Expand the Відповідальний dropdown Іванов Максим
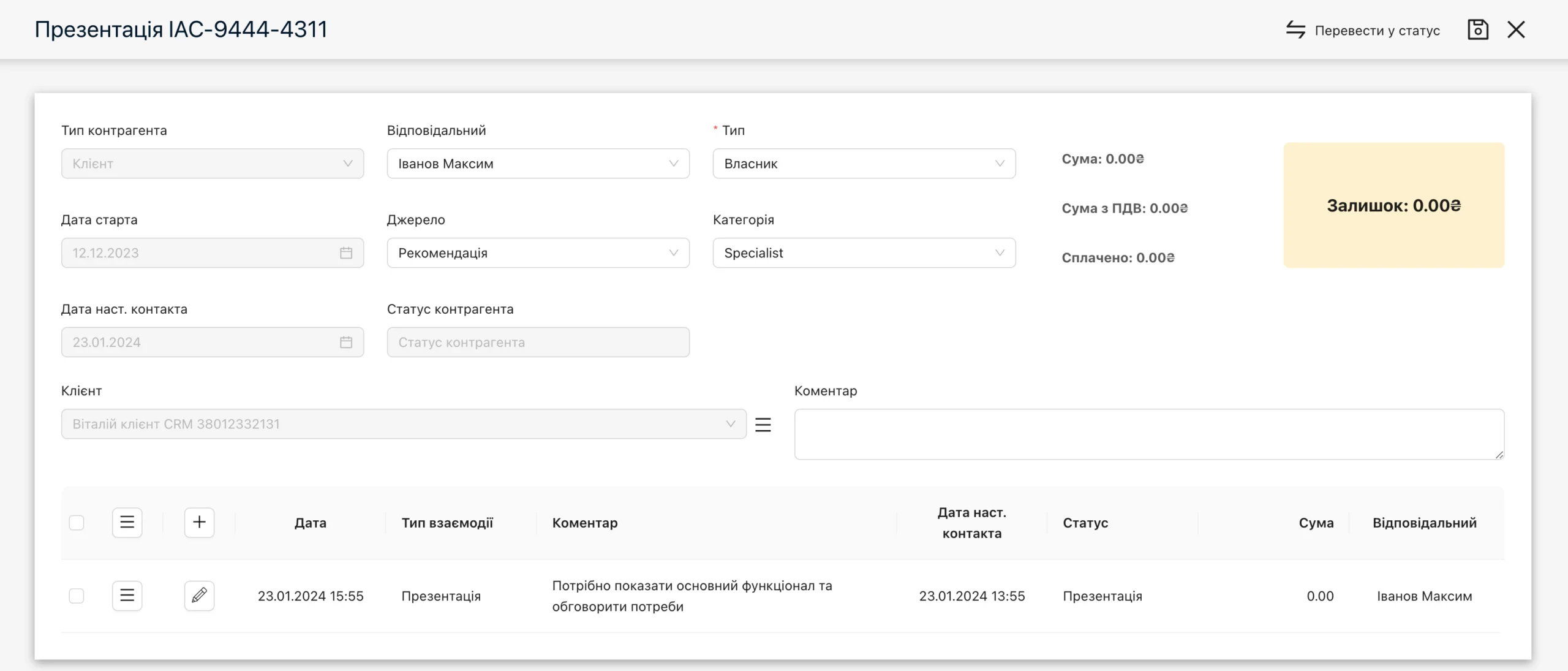The width and height of the screenshot is (1568, 671). tap(538, 164)
